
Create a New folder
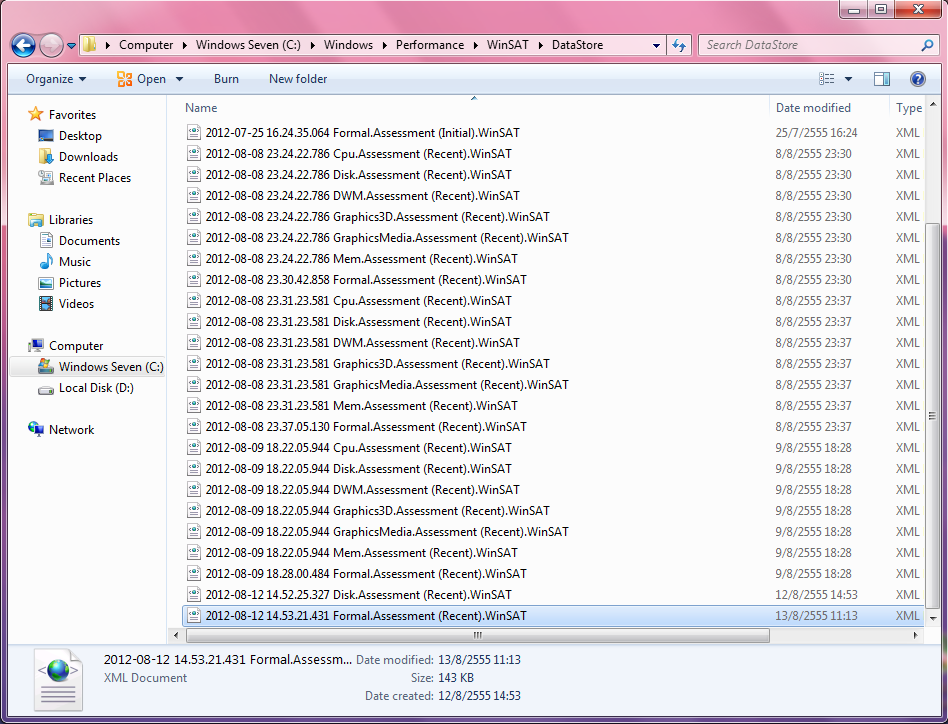pyautogui.click(x=297, y=79)
